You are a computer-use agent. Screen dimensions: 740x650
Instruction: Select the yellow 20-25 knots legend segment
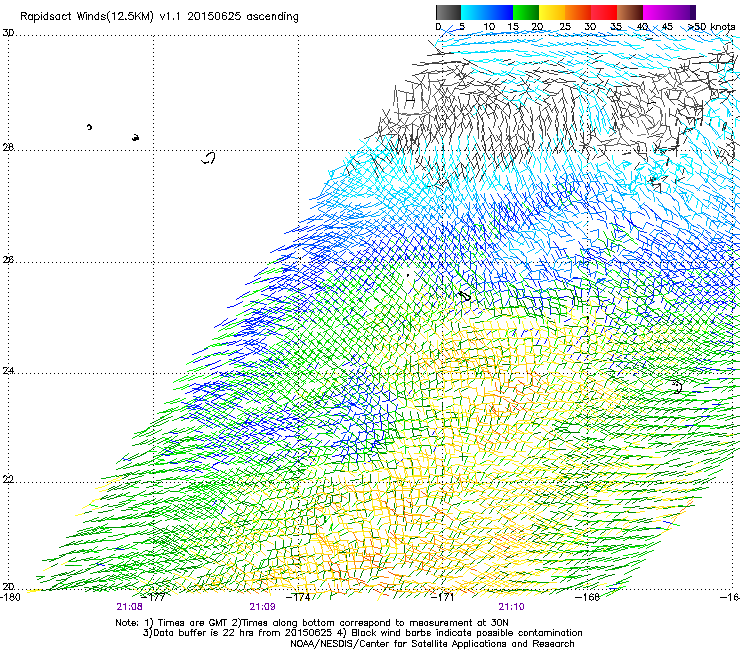tap(552, 12)
